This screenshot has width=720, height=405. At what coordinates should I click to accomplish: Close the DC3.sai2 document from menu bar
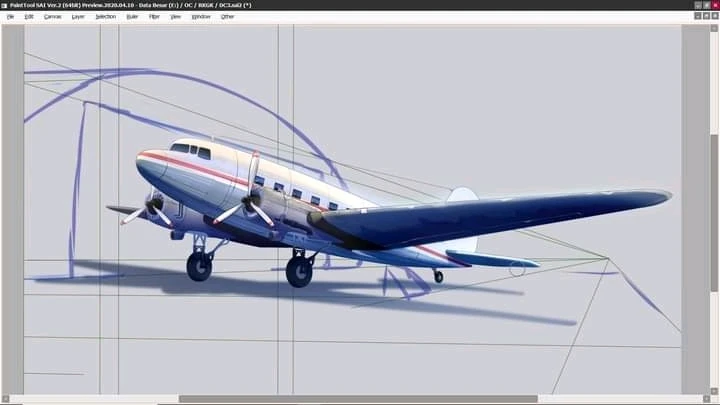[x=714, y=17]
